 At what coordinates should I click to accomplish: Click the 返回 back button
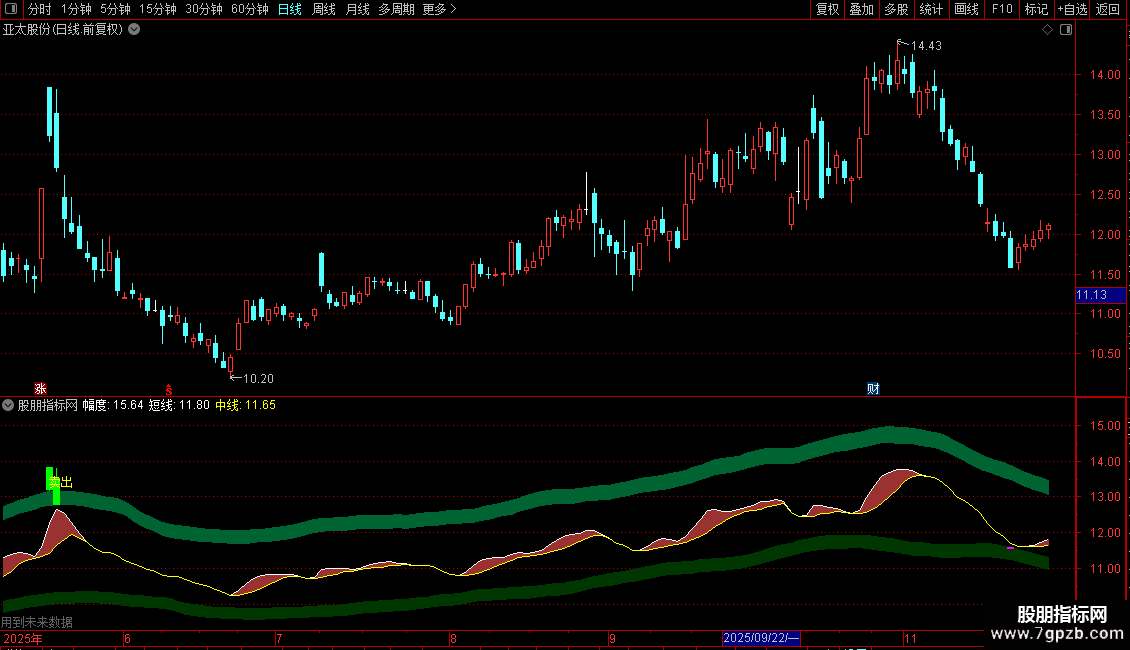click(x=1108, y=9)
